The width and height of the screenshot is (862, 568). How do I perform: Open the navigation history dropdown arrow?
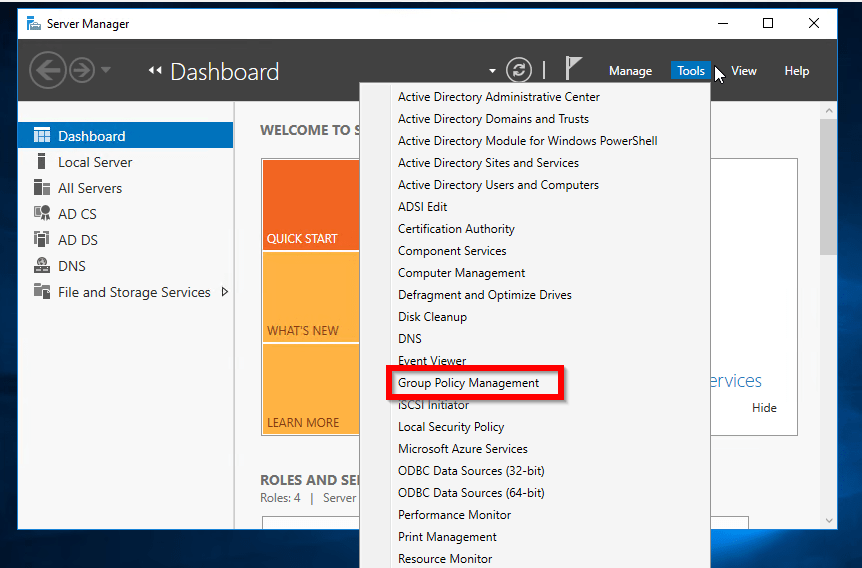click(106, 70)
